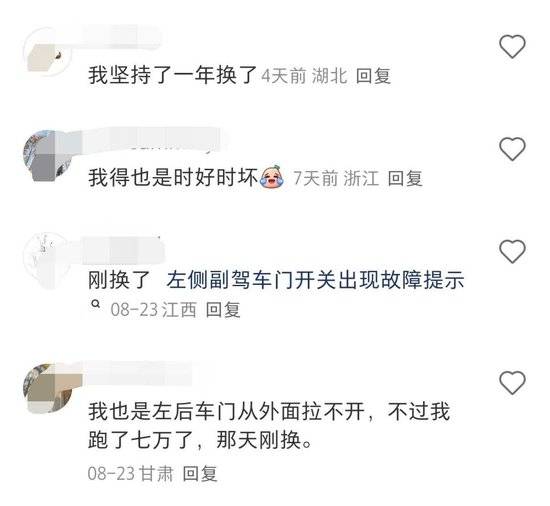Image resolution: width=550 pixels, height=506 pixels.
Task: Open the 左侧副驾车门开关出现故障提示 search link
Action: (x=315, y=280)
